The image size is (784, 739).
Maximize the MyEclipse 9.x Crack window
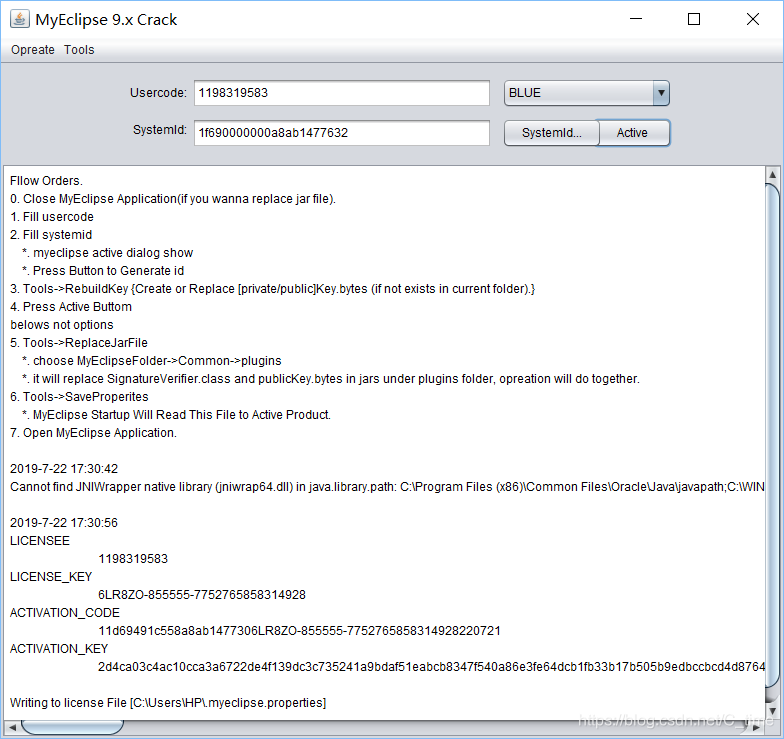click(x=694, y=19)
